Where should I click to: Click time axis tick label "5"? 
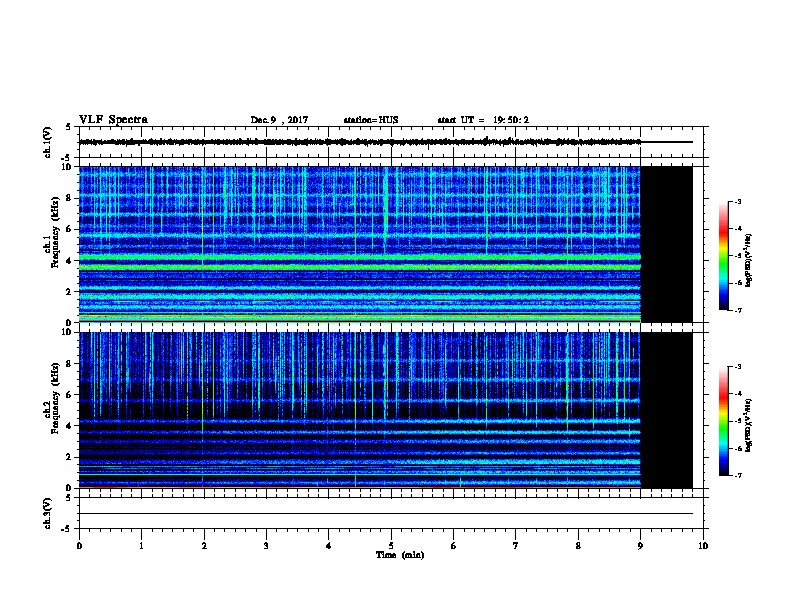[391, 545]
